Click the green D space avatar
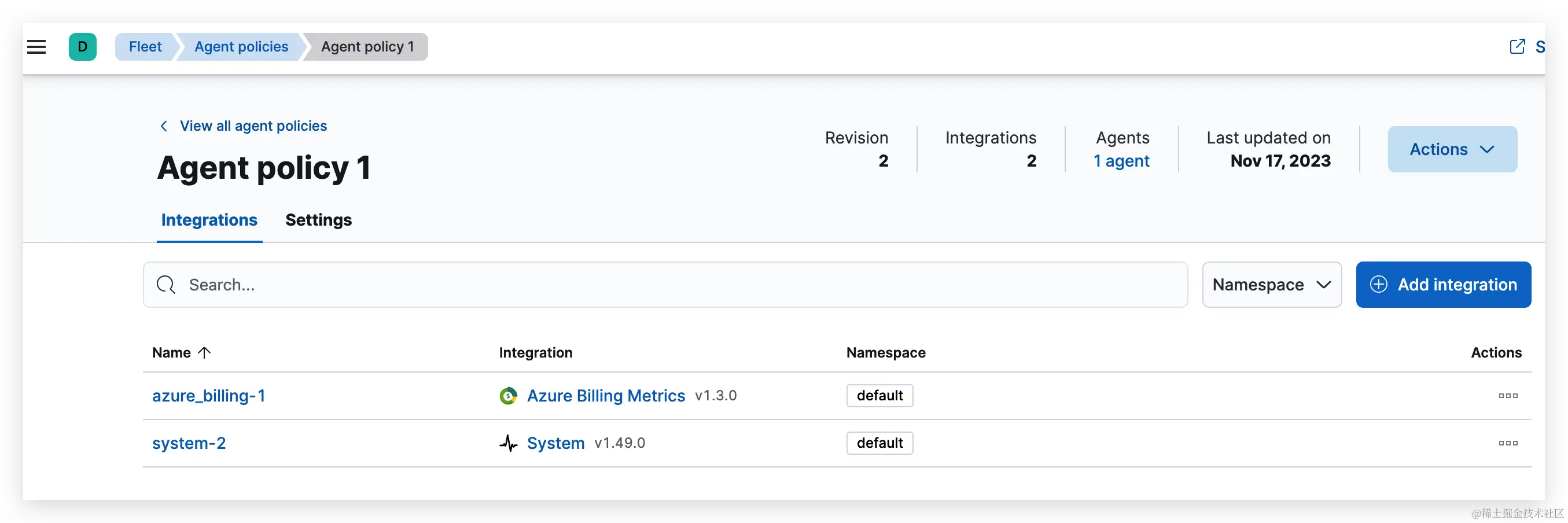Screen dimensions: 1568x523 coord(83,47)
